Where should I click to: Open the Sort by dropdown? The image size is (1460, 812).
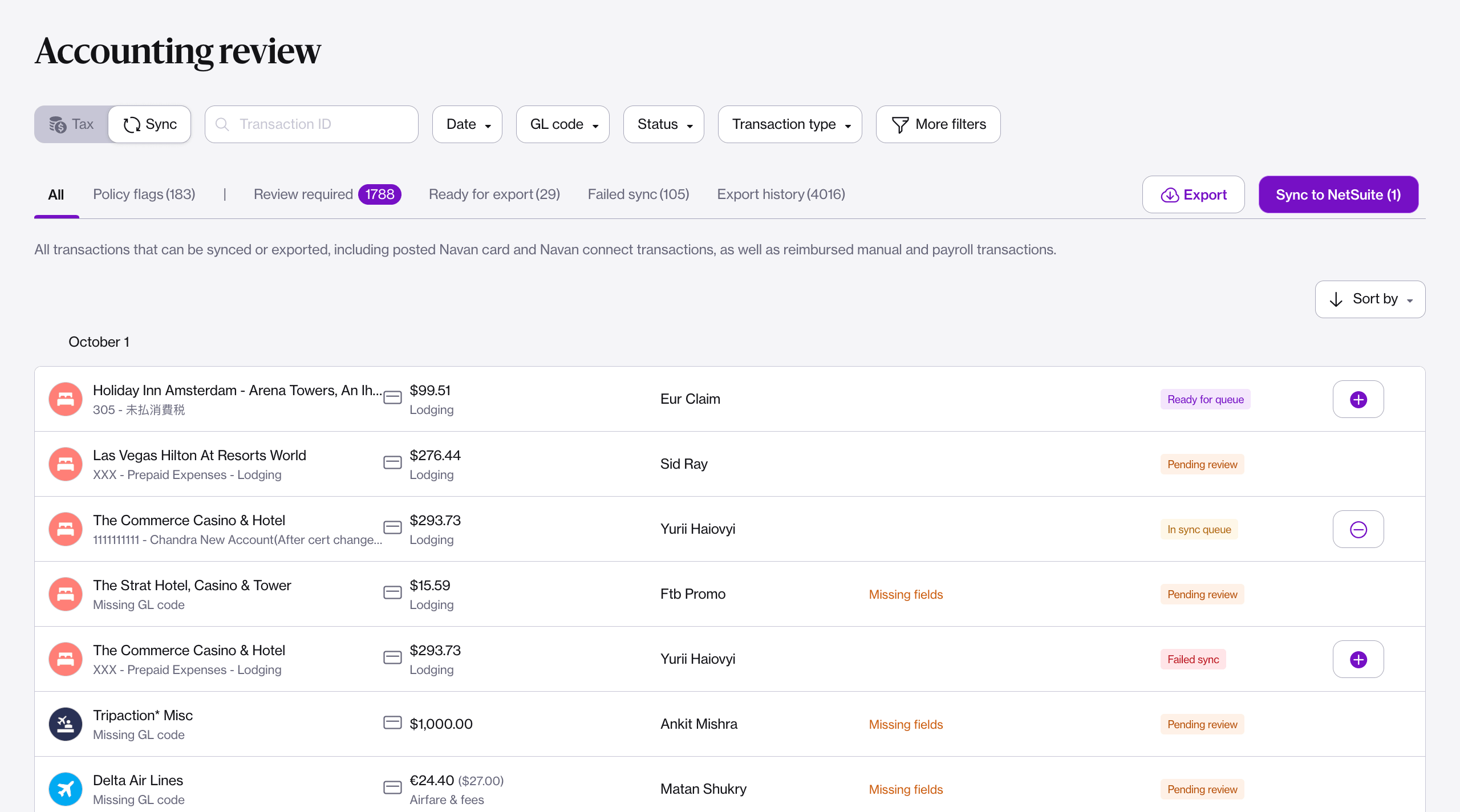pyautogui.click(x=1369, y=299)
